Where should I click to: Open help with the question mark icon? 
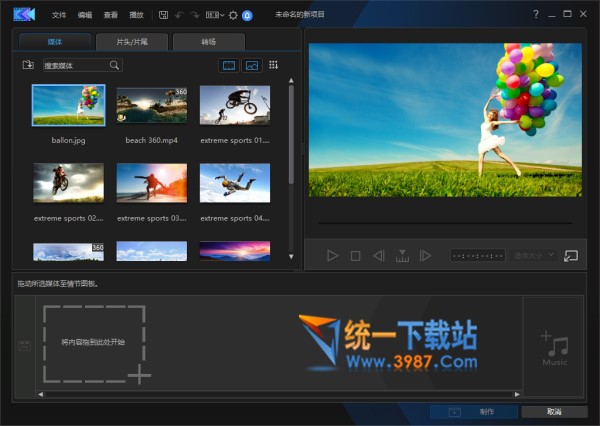[x=536, y=14]
